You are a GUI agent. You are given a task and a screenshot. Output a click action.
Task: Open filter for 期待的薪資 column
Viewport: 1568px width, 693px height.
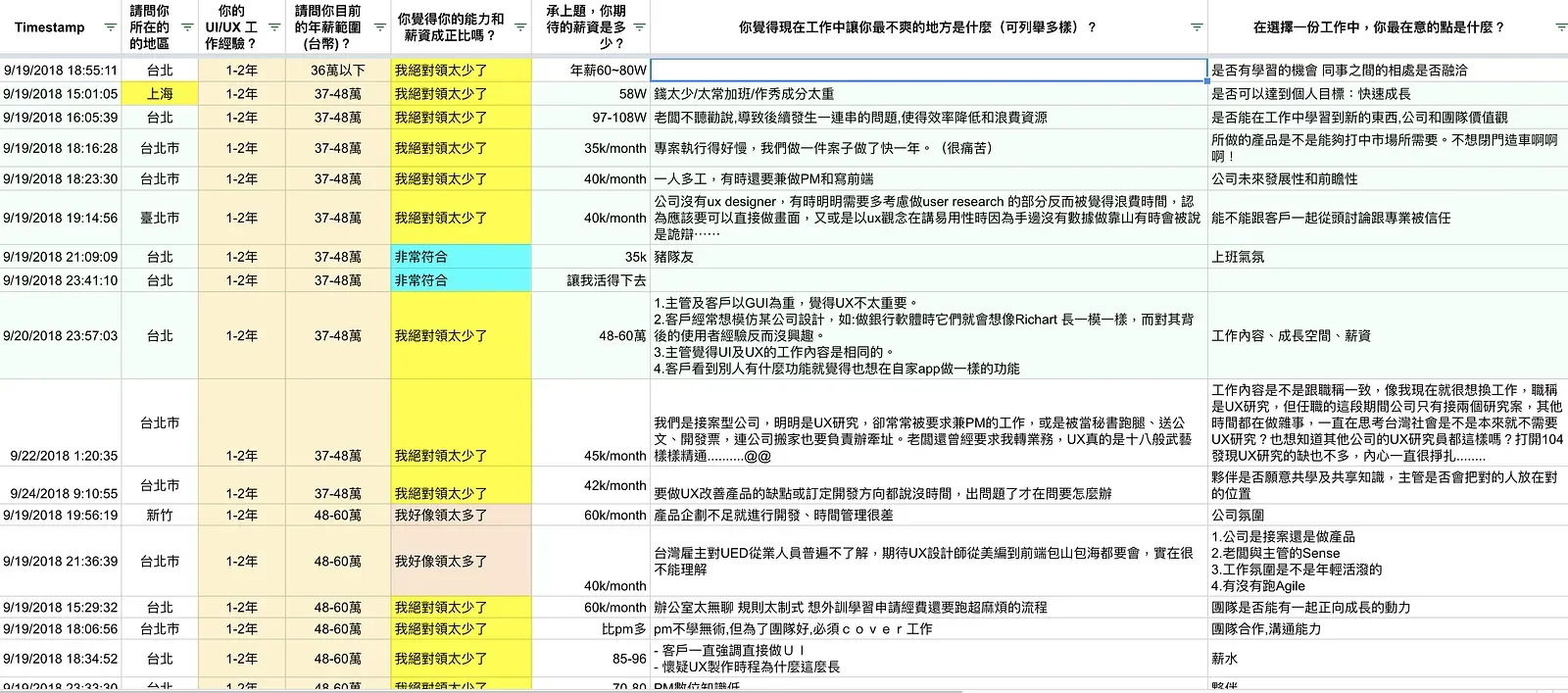tap(639, 27)
